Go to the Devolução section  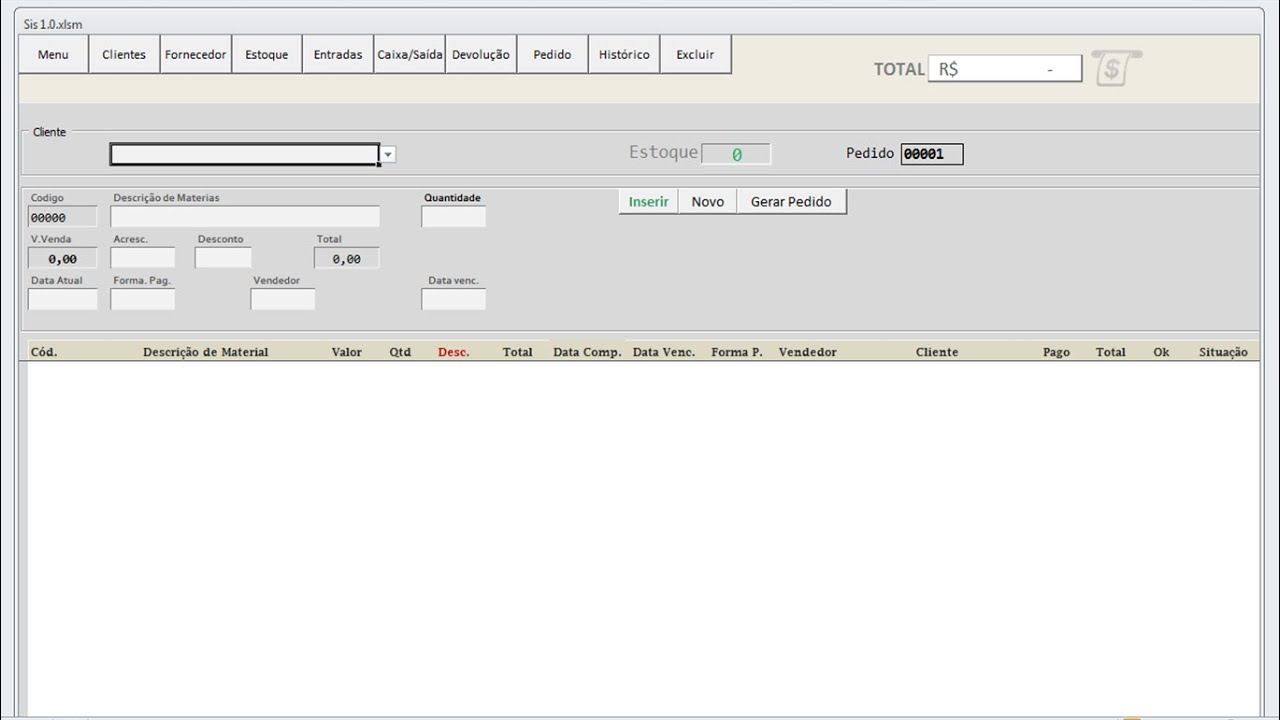point(481,55)
